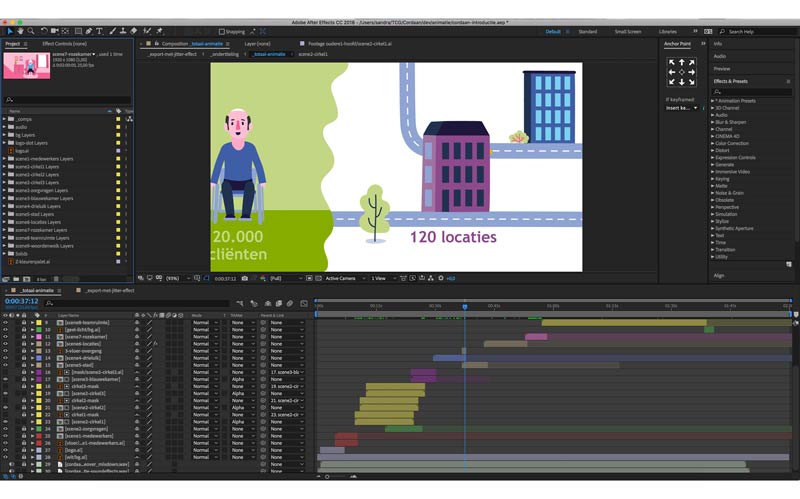This screenshot has width=800, height=499.
Task: Click the Region of Interest icon
Action: [x=309, y=279]
